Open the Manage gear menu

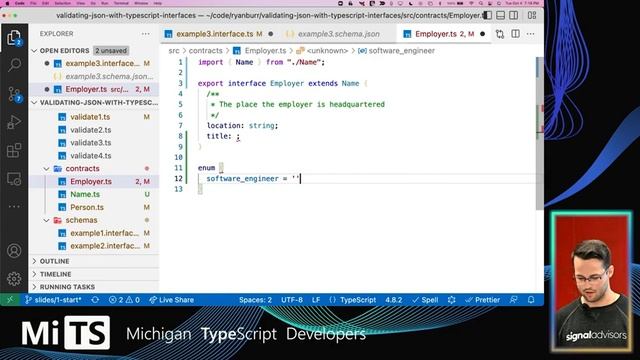click(x=14, y=279)
